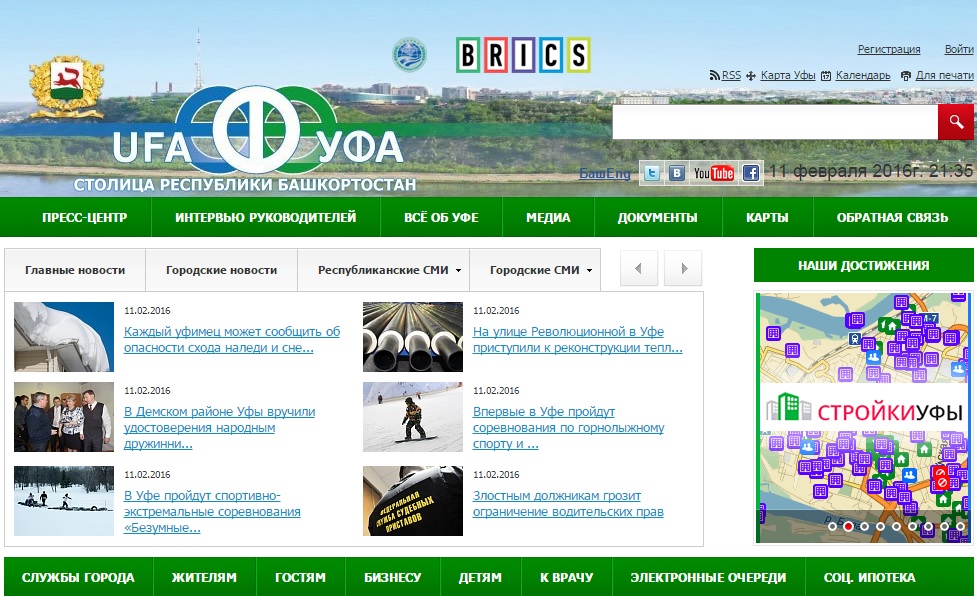This screenshot has height=596, width=977.
Task: Click the site search input field
Action: coord(775,122)
